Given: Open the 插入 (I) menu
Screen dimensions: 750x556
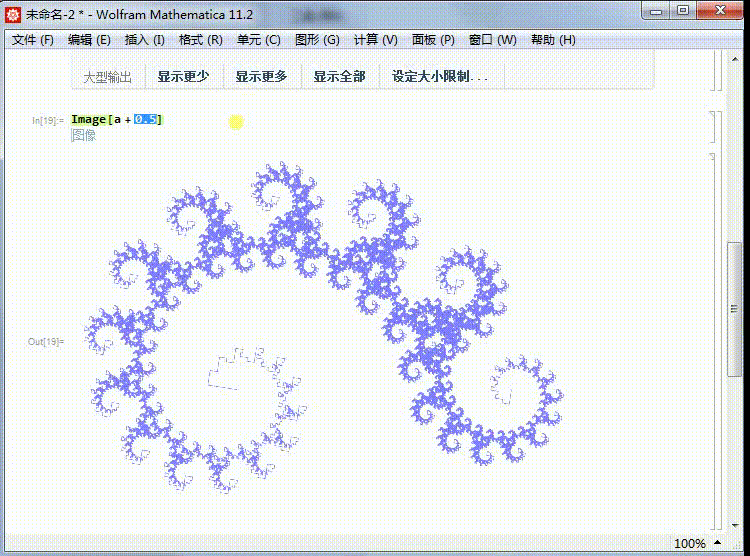Looking at the screenshot, I should click(144, 40).
